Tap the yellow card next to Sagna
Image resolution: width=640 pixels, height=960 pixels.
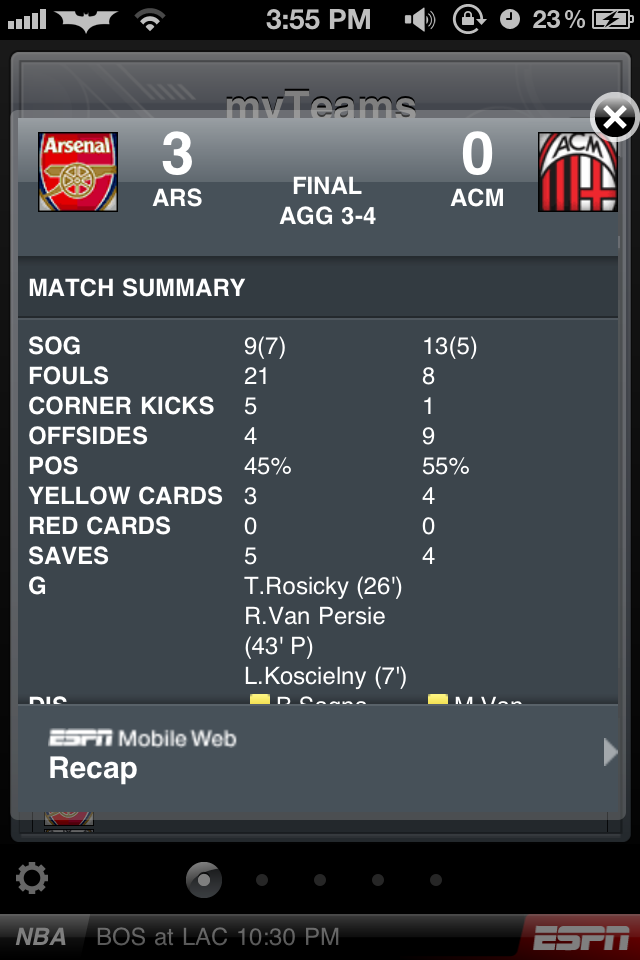tap(260, 702)
